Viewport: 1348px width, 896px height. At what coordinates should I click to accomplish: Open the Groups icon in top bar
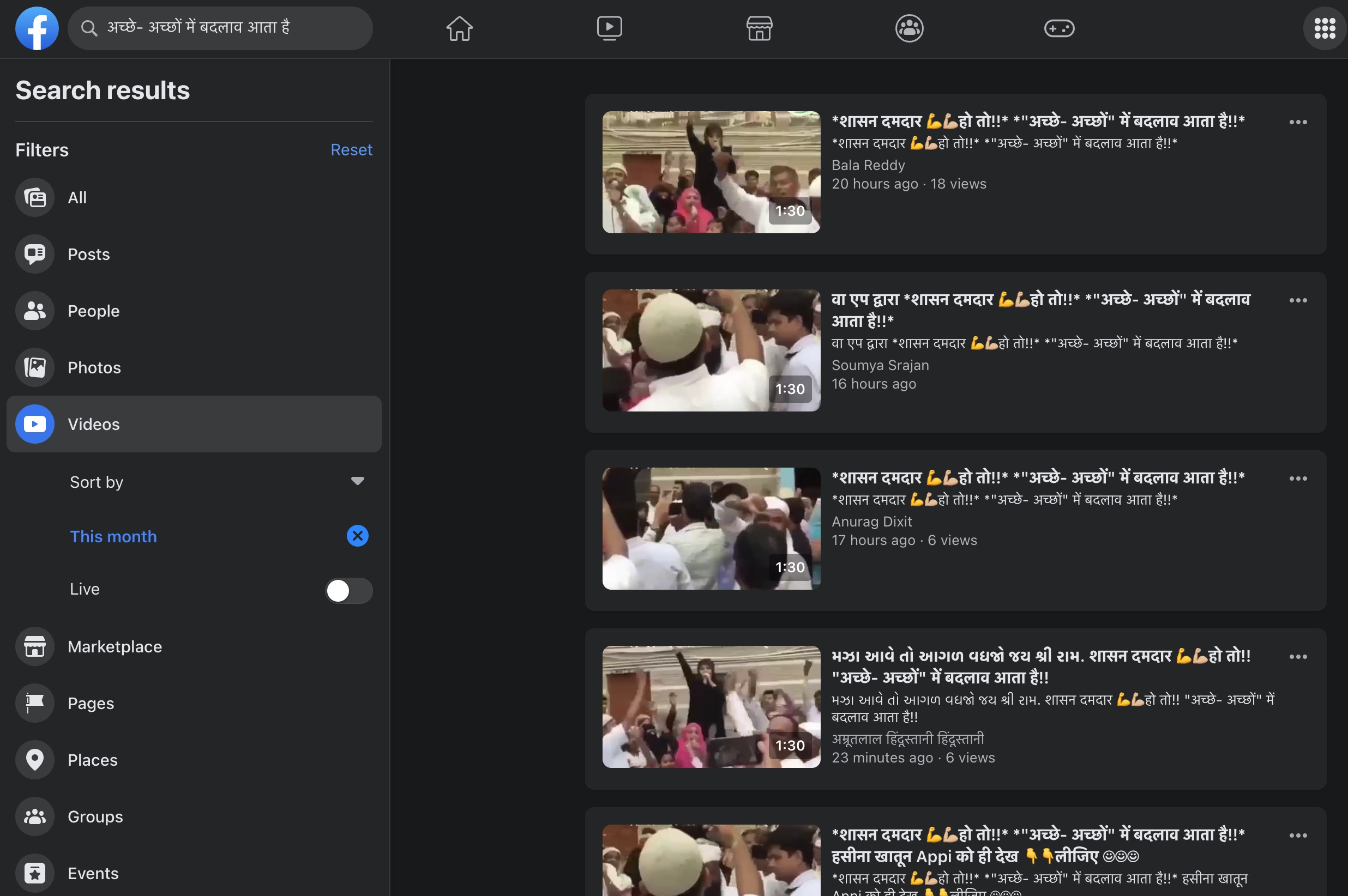click(x=910, y=28)
